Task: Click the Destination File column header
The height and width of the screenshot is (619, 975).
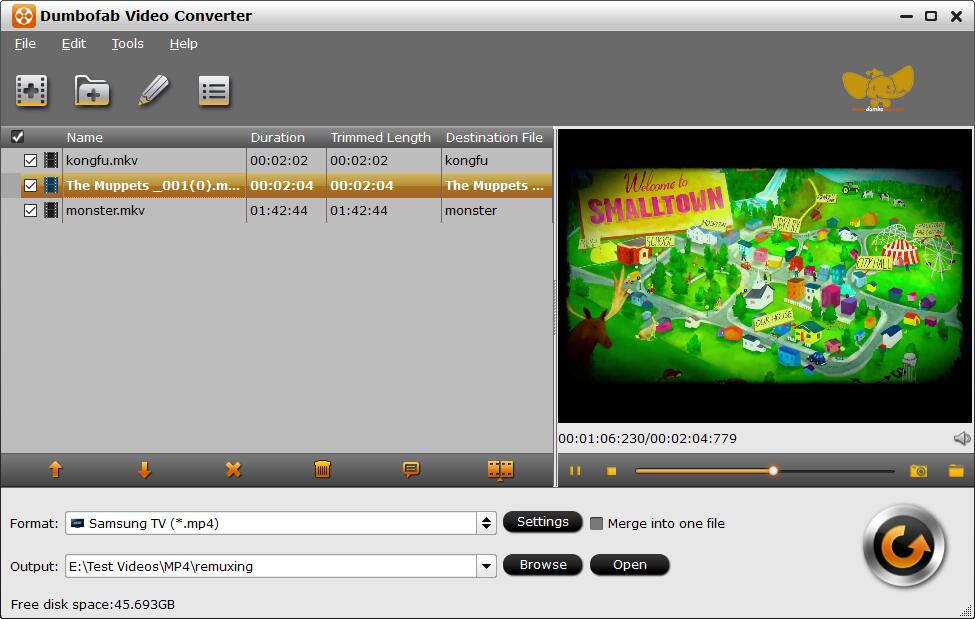Action: click(494, 137)
